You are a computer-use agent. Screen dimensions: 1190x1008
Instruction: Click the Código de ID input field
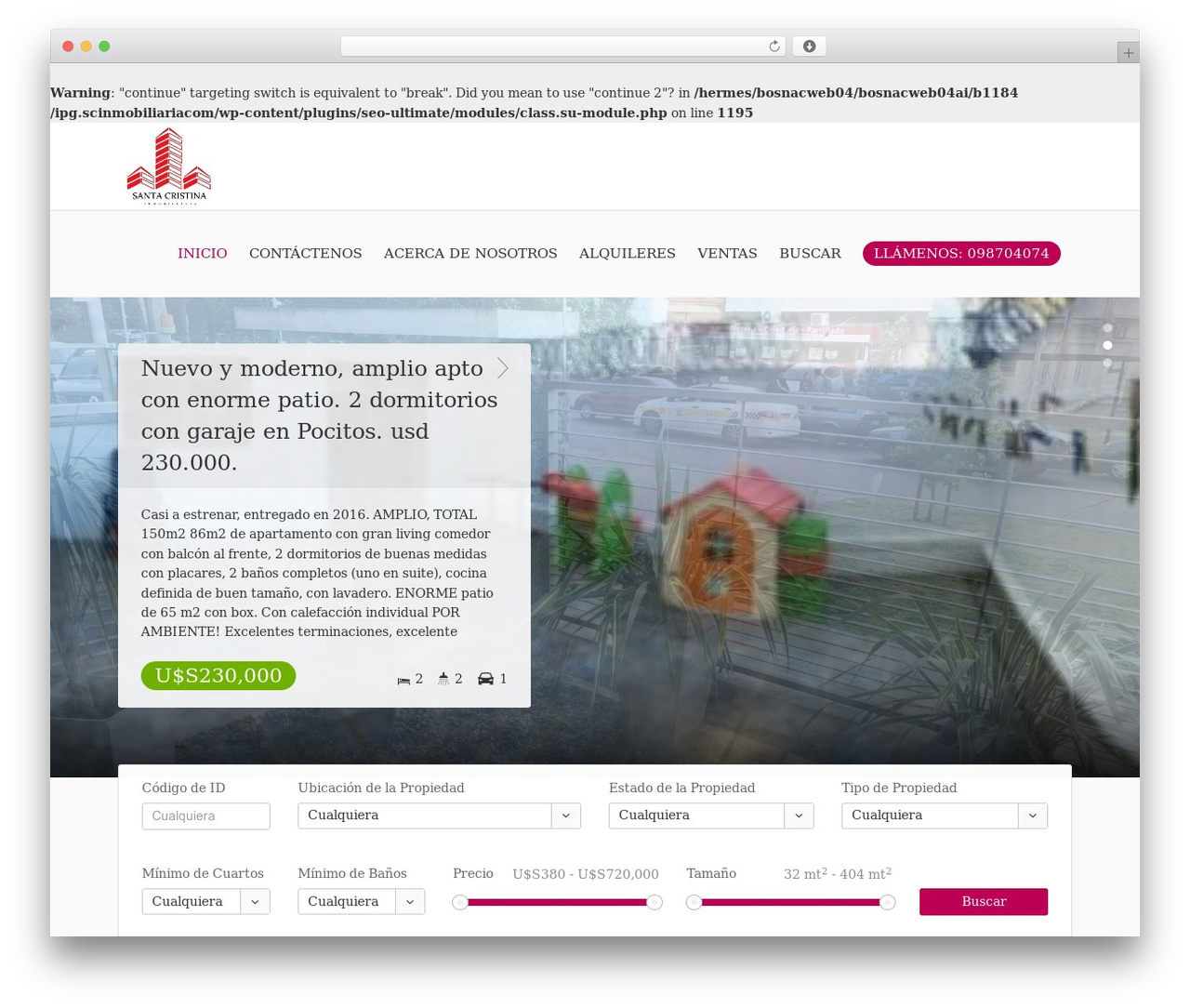(205, 816)
